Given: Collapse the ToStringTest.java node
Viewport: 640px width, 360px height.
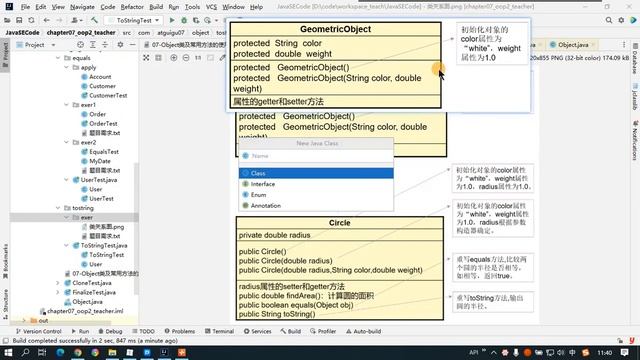Looking at the screenshot, I should (67, 245).
